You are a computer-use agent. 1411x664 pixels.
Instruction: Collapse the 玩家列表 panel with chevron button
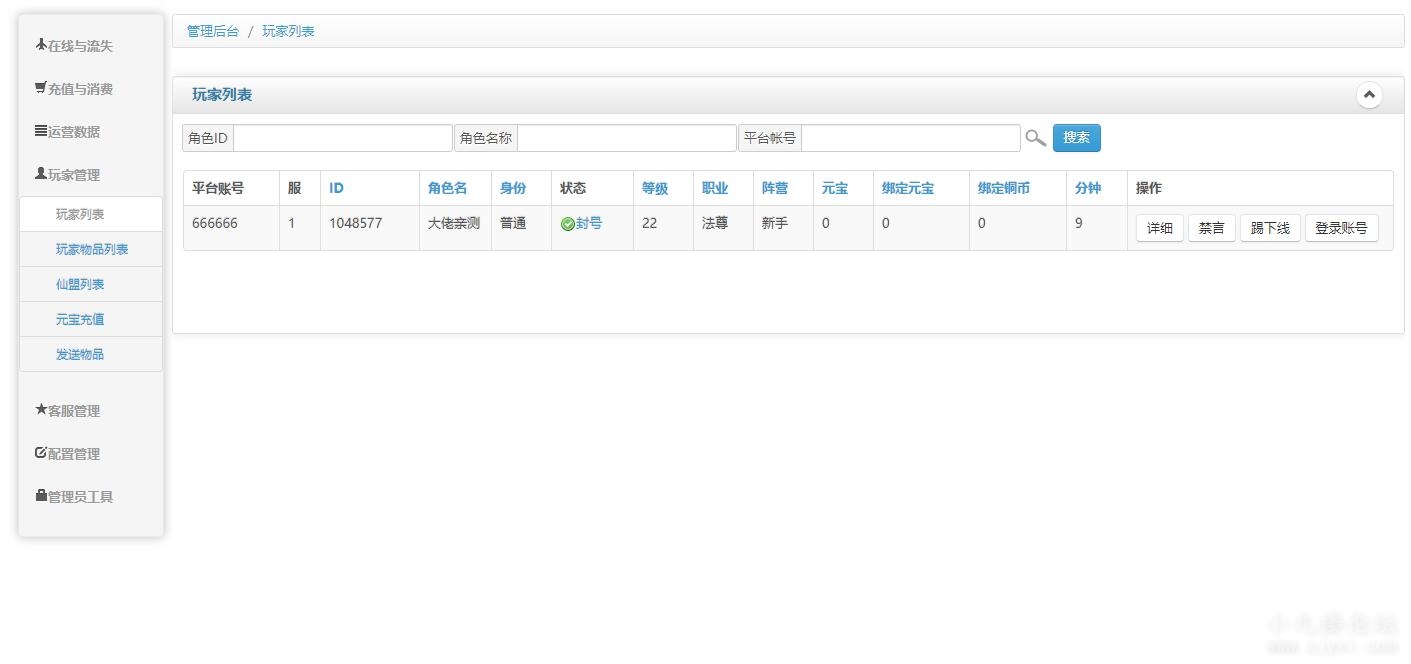[x=1369, y=95]
